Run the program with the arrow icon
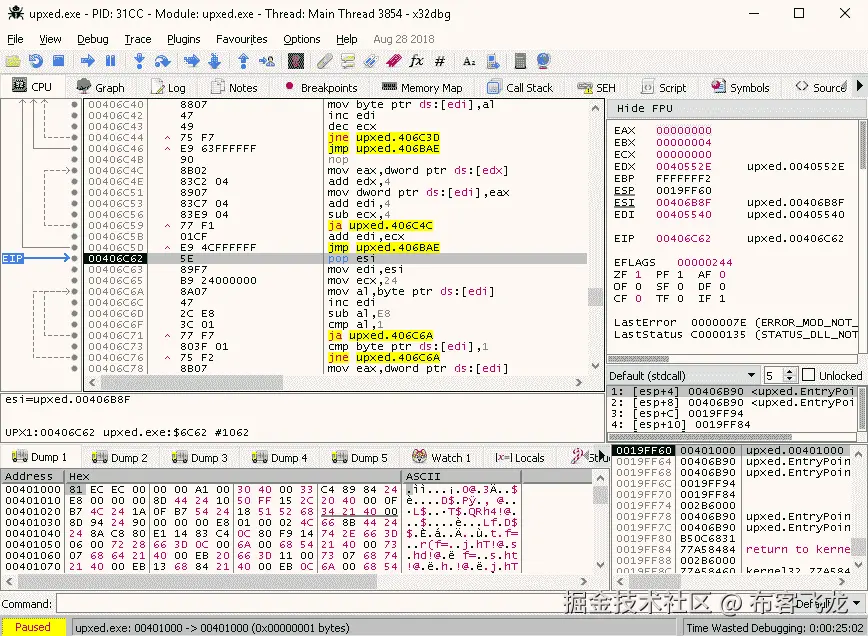 [87, 61]
